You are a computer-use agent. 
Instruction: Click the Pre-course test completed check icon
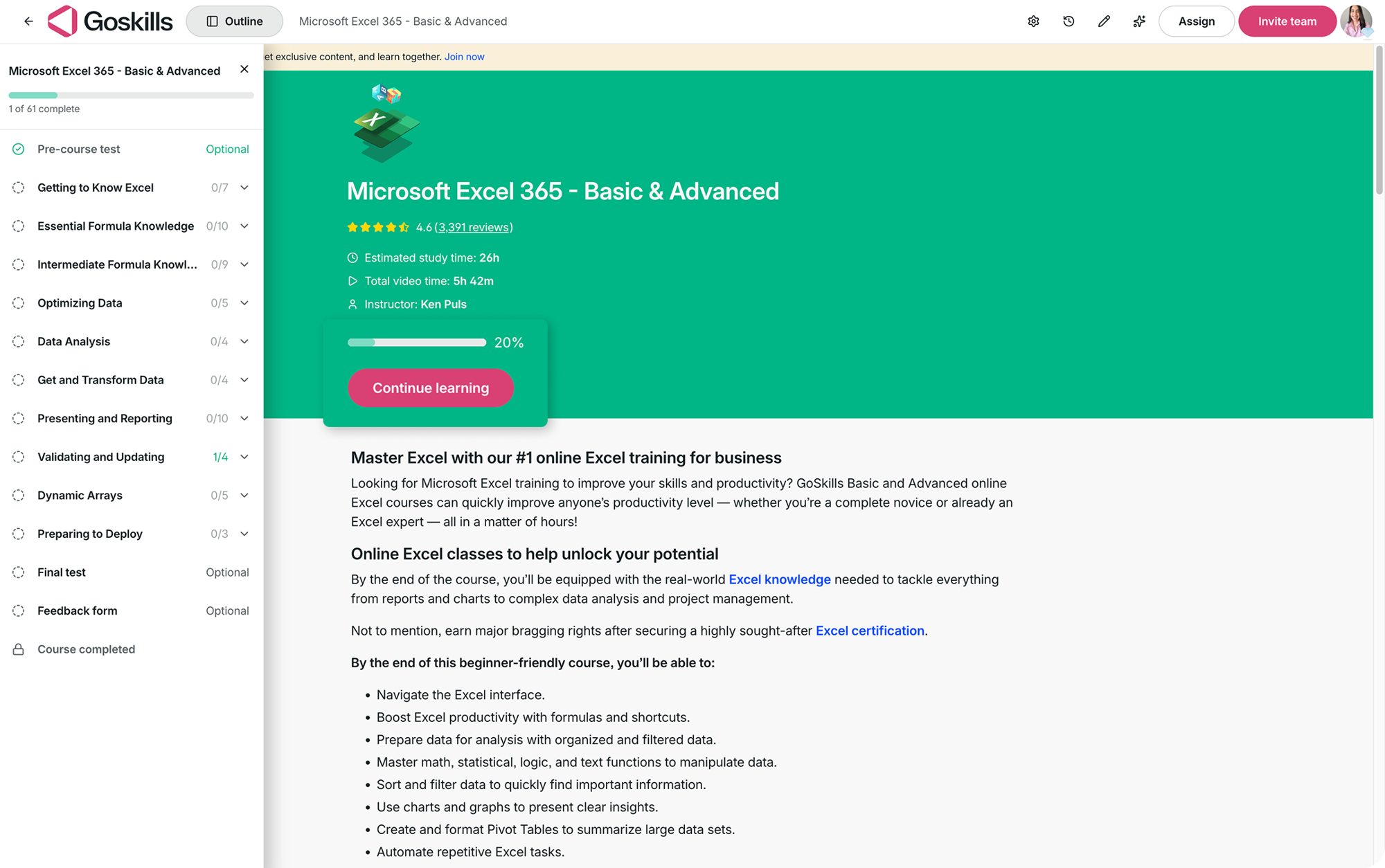(19, 149)
